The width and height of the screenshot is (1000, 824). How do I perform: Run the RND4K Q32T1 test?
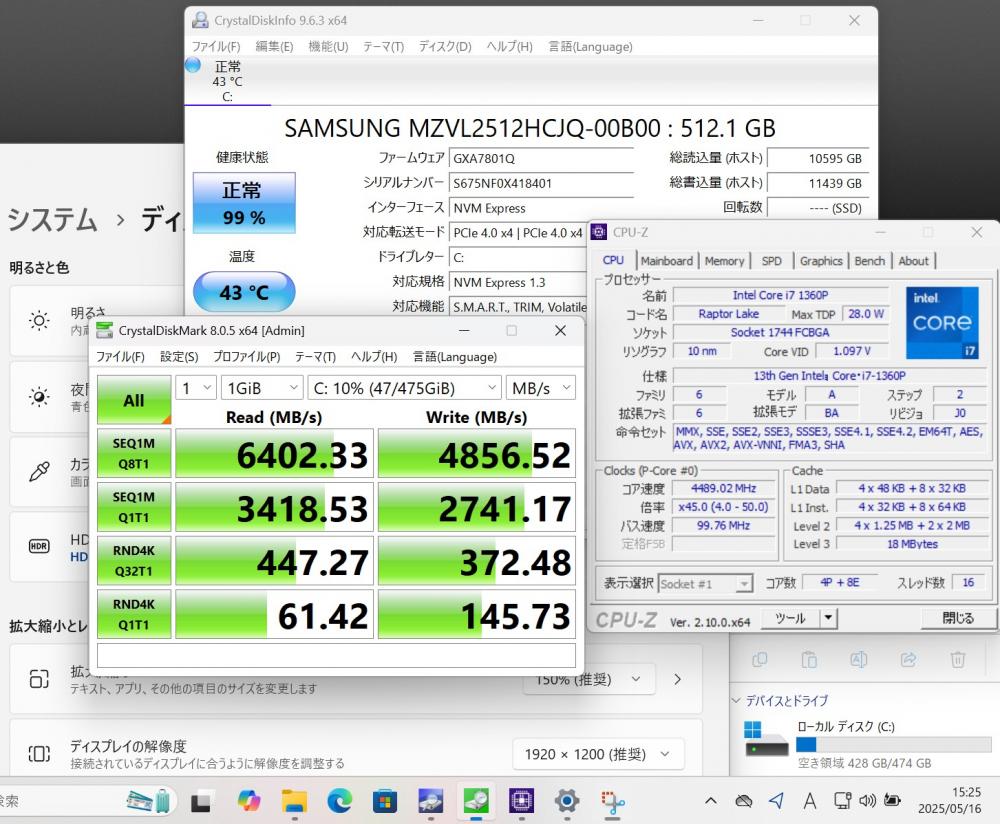[134, 561]
